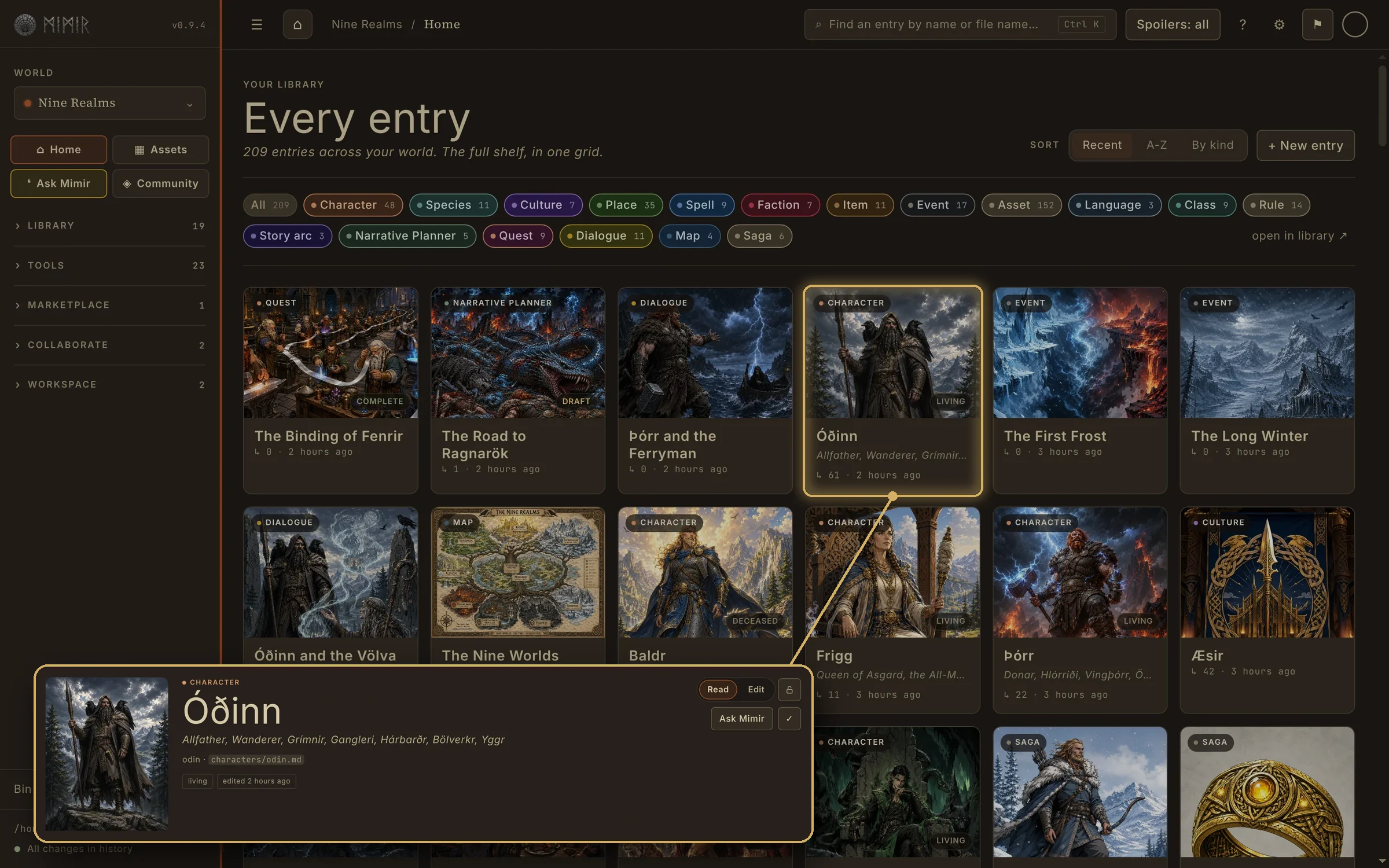
Task: Click Nine Realms breadcrumb link
Action: coord(367,24)
